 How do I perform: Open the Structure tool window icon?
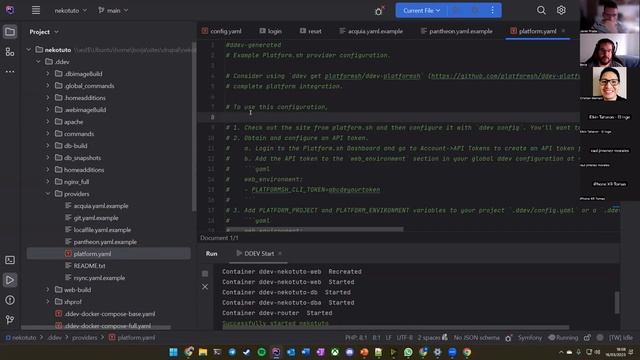[10, 51]
